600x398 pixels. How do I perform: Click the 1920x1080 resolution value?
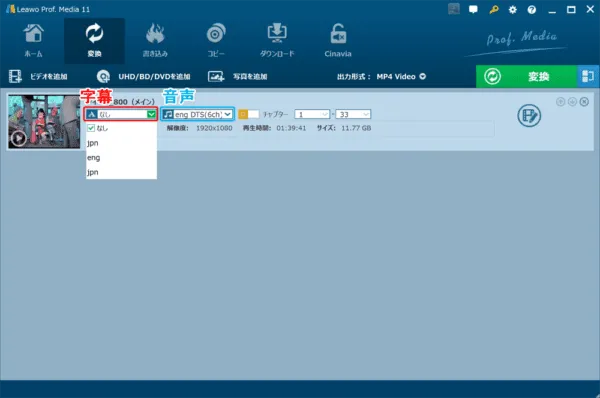[x=214, y=128]
